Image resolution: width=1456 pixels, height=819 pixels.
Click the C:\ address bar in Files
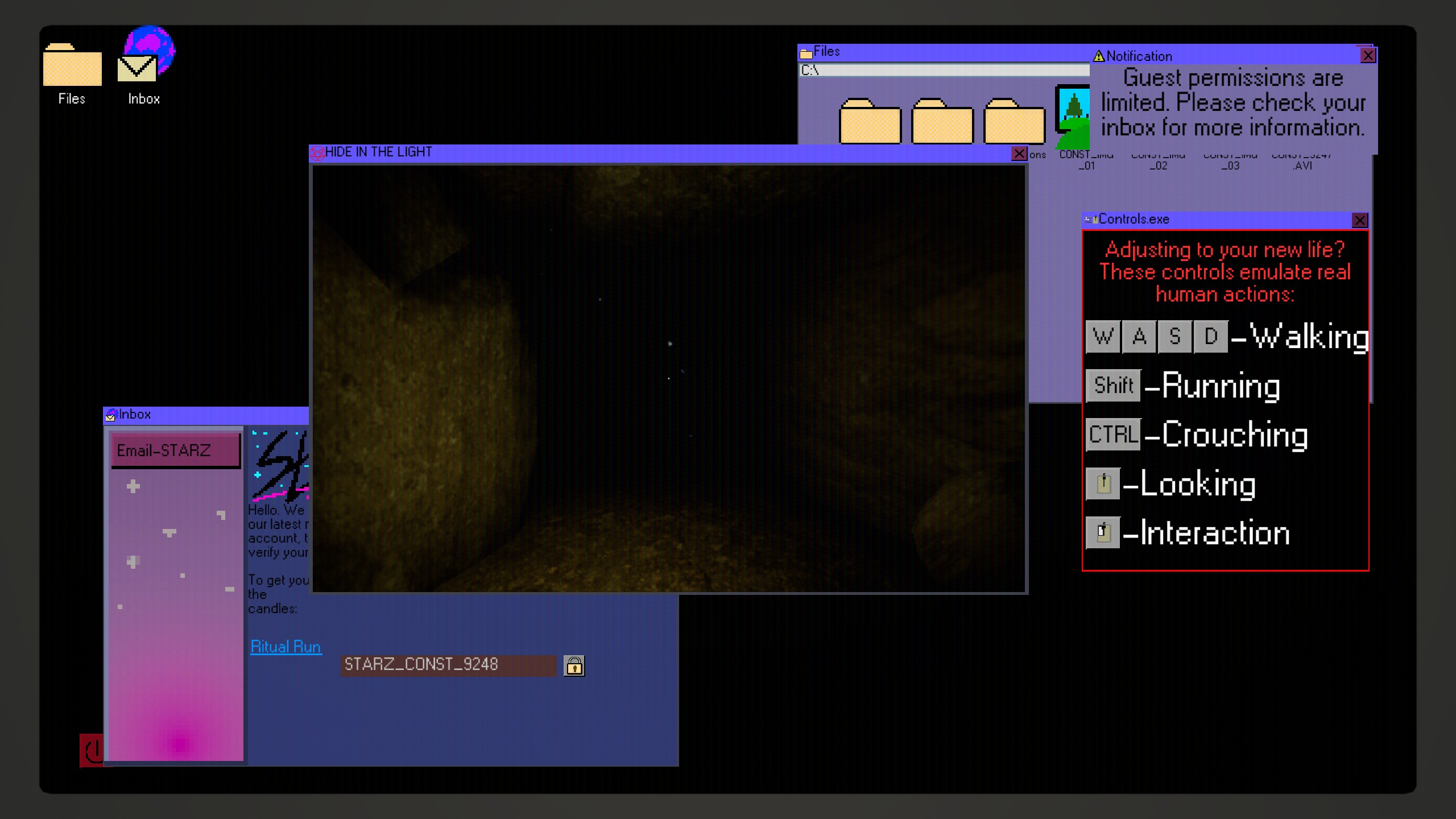(944, 71)
